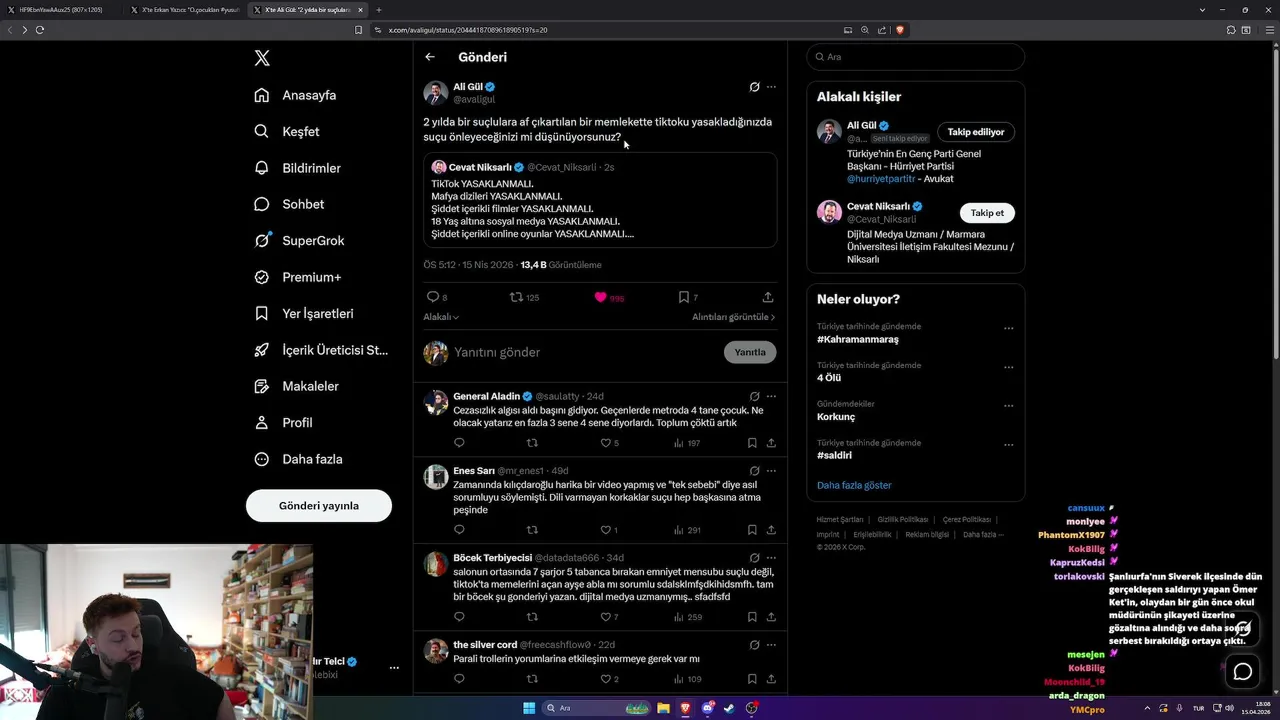Viewport: 1280px width, 720px height.
Task: Share the main post
Action: 768,297
